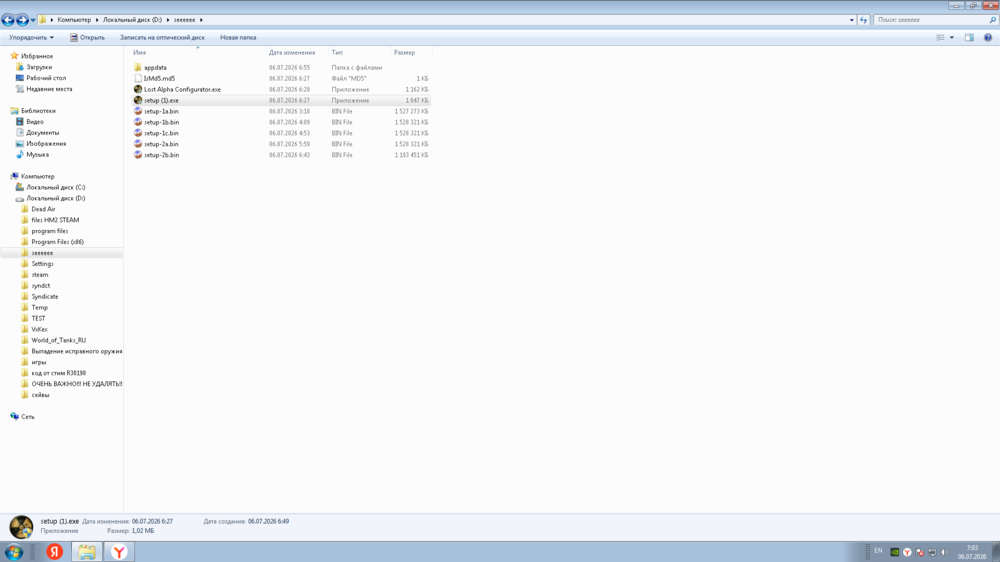Open the Yandex Browser taskbar icon
This screenshot has height=562, width=1000.
click(119, 552)
